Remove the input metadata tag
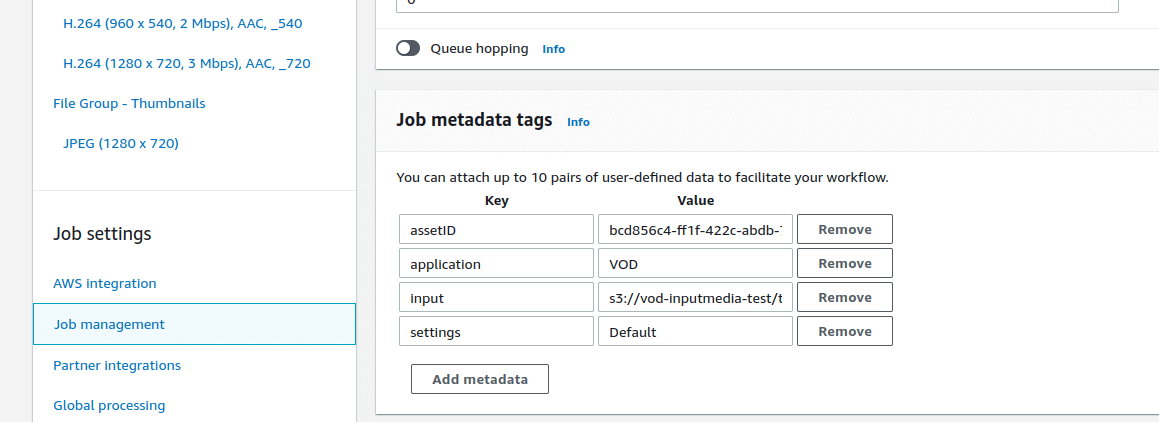The image size is (1159, 422). point(844,297)
